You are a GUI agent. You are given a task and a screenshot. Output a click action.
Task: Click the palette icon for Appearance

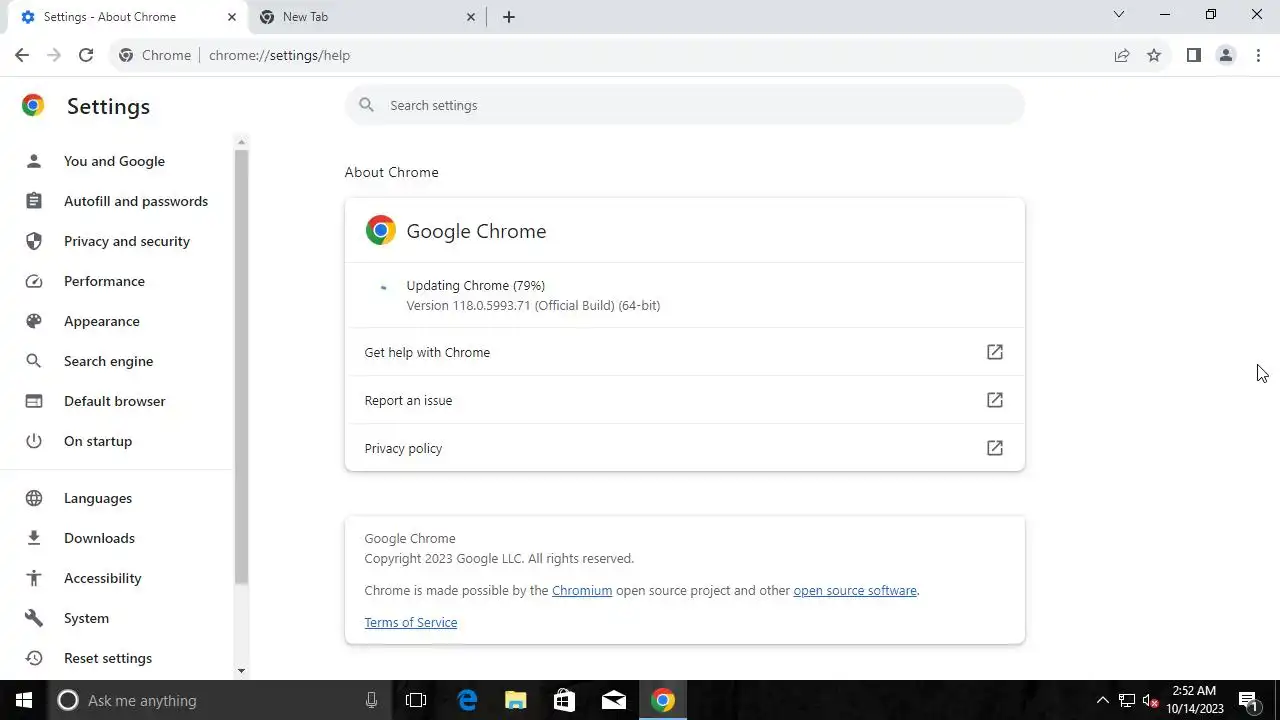[34, 321]
